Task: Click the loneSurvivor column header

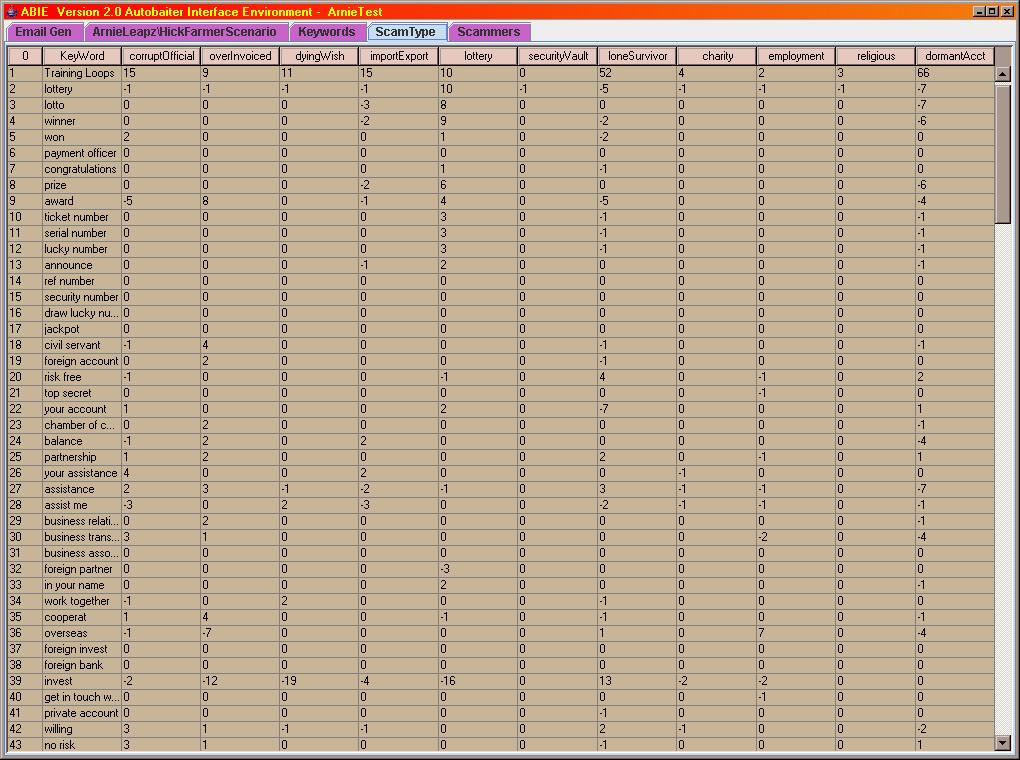Action: point(638,56)
